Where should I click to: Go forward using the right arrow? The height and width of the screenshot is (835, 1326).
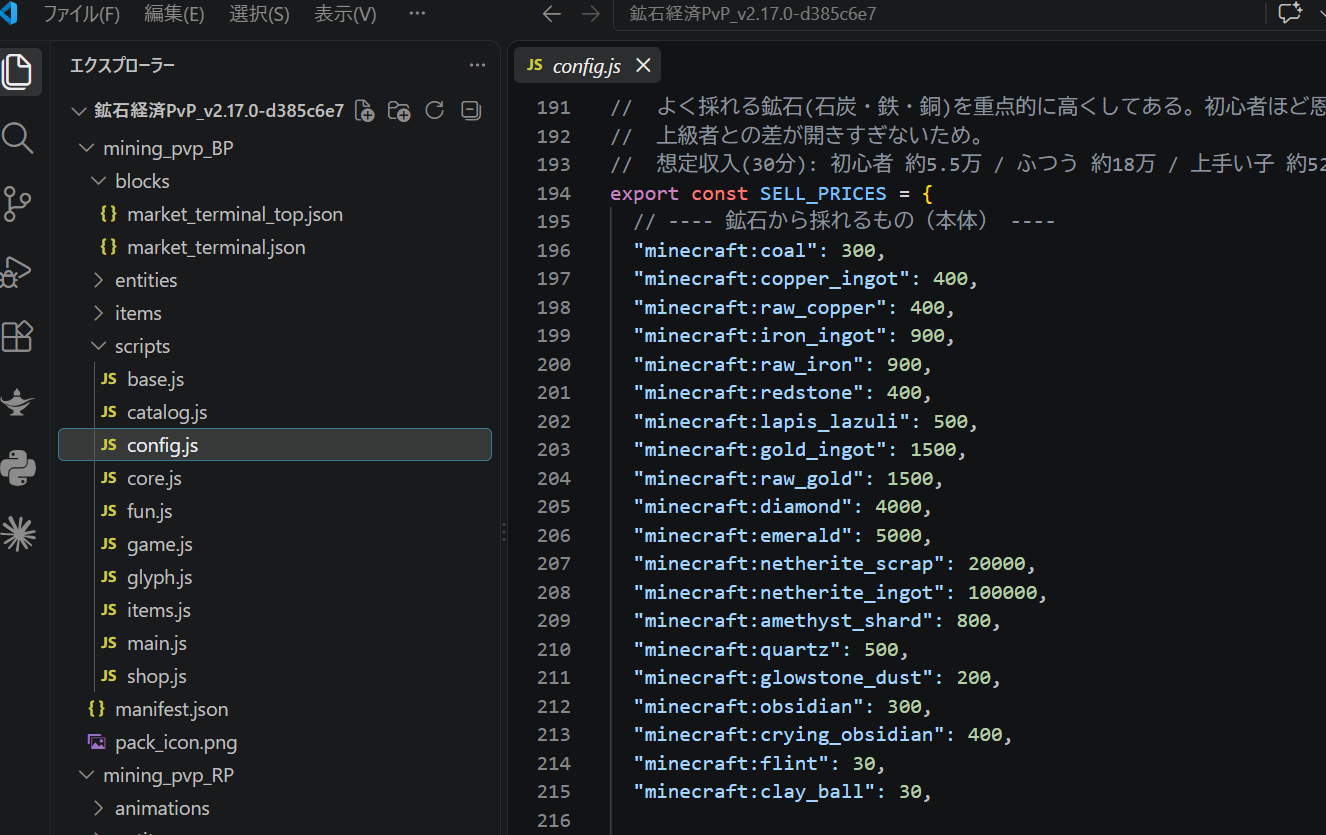[x=591, y=14]
